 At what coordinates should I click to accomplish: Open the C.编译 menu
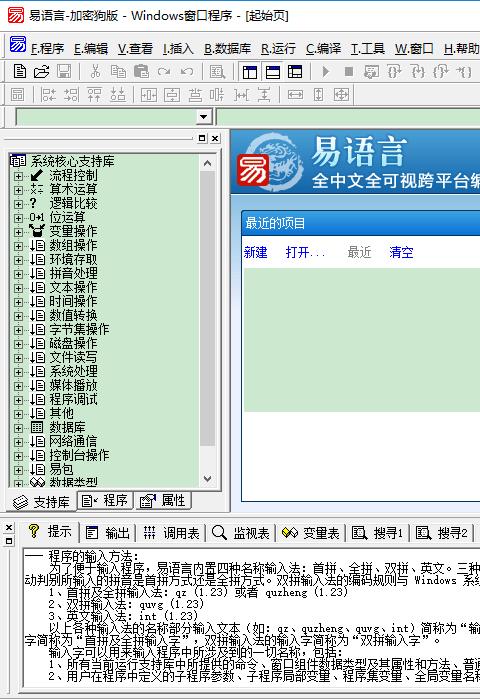tap(323, 48)
